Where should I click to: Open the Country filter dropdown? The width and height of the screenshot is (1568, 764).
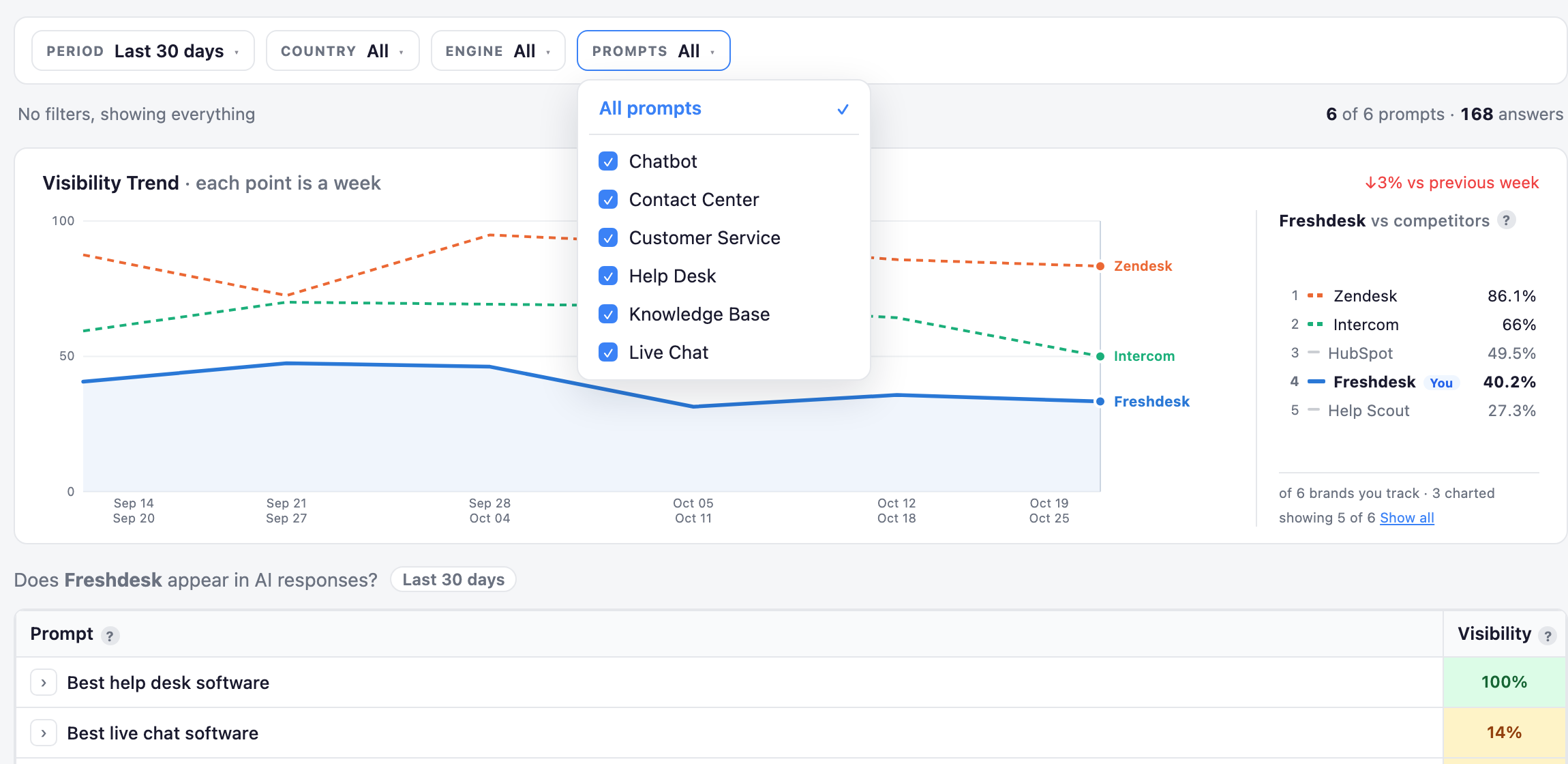[342, 50]
